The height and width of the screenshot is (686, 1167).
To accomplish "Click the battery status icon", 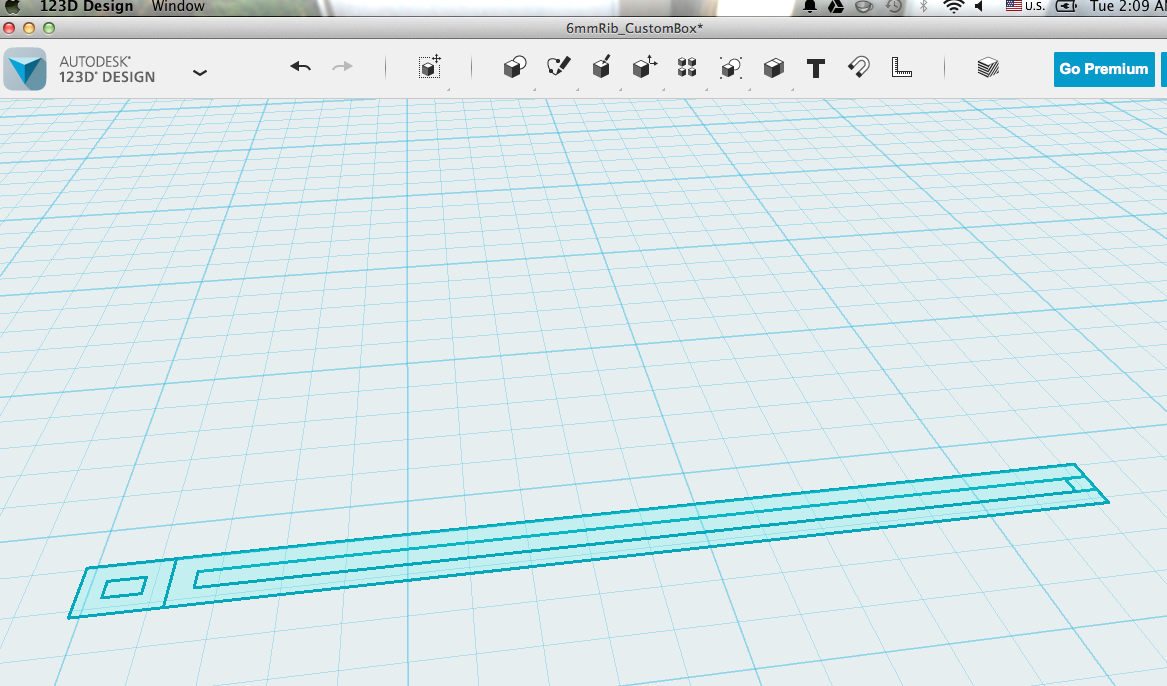I will tap(1066, 7).
